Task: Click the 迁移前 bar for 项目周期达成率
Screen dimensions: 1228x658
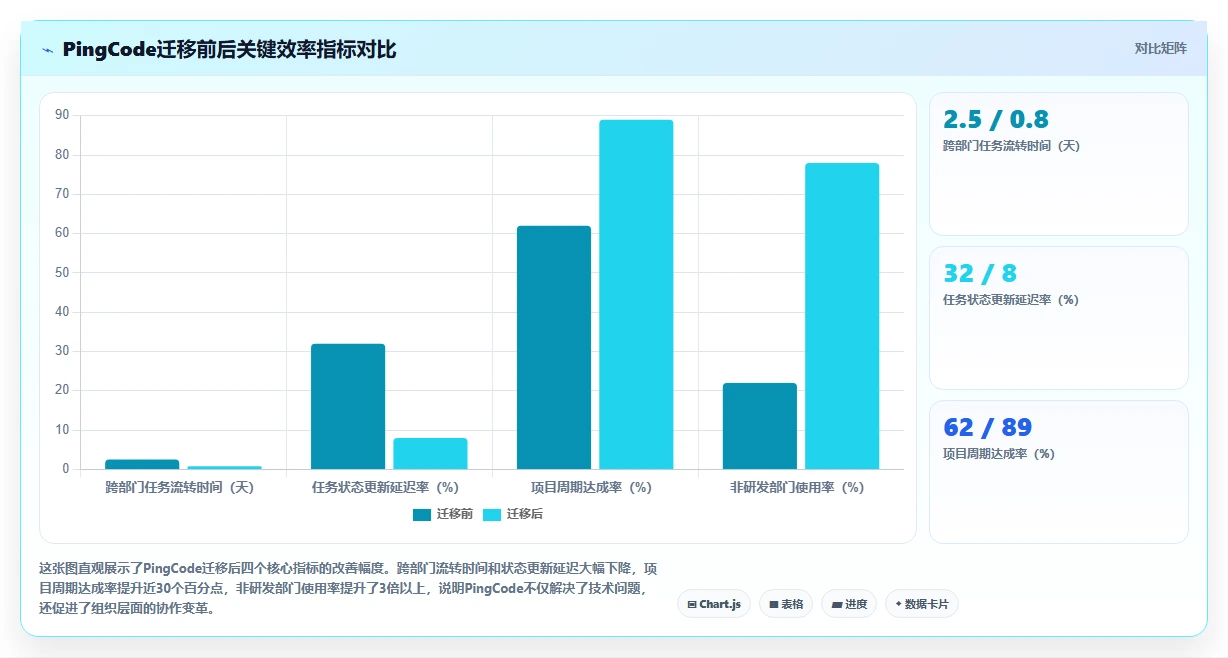Action: [x=554, y=348]
